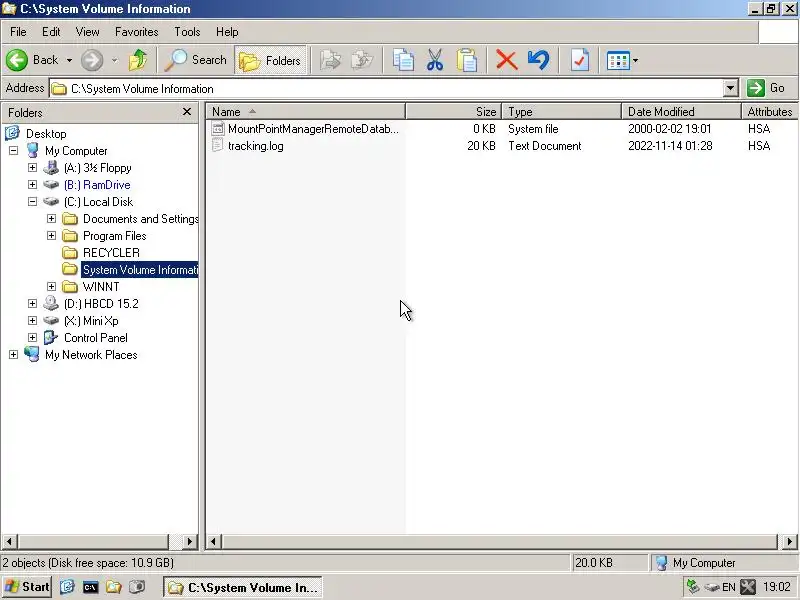Click the Show Desktop quick launch icon
This screenshot has height=600, width=800.
(67, 587)
